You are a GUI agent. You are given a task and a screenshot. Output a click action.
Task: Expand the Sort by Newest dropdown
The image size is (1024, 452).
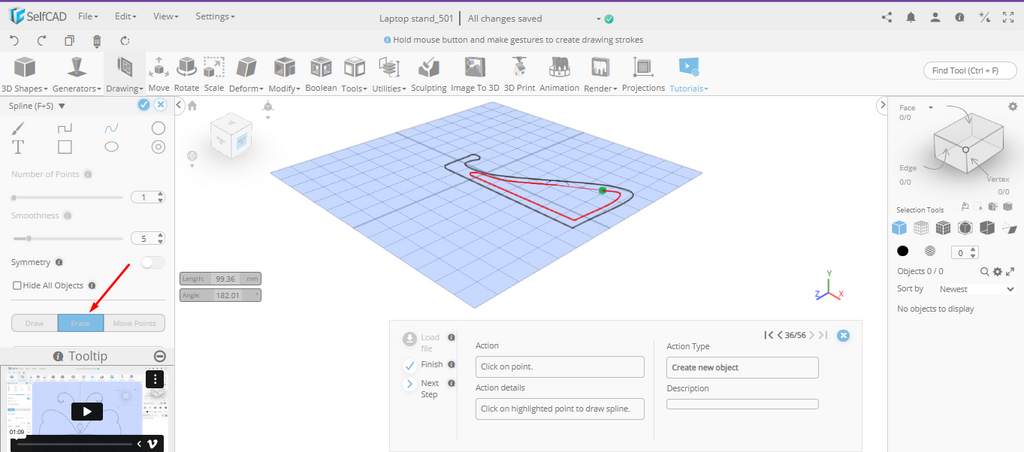click(x=975, y=288)
